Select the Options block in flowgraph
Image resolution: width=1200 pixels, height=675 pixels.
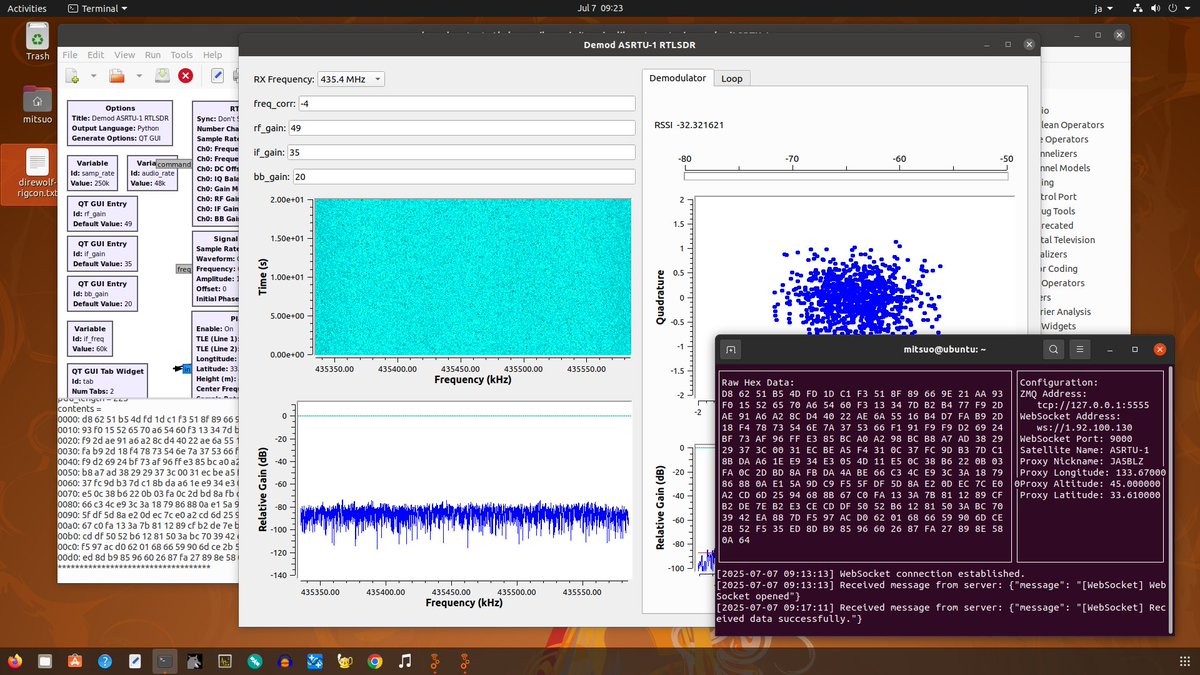[x=120, y=123]
